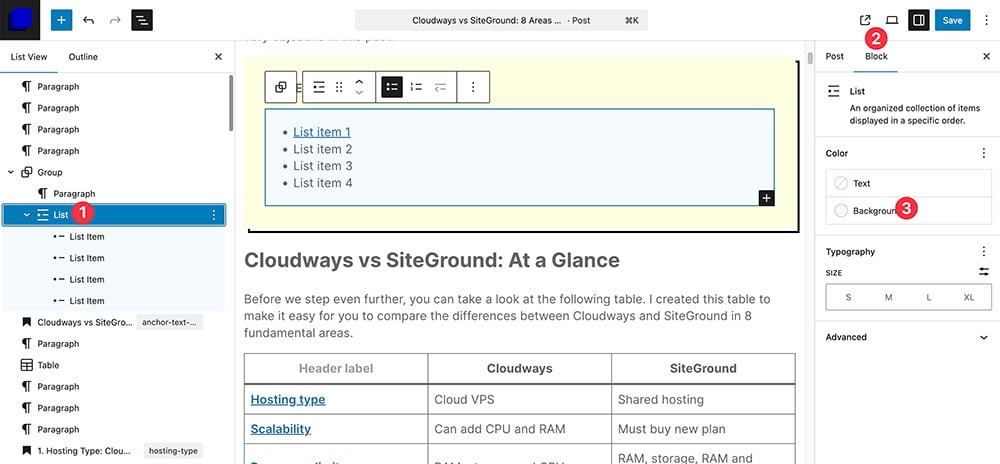This screenshot has height=464, width=1000.
Task: Open options for List in List View
Action: [214, 215]
